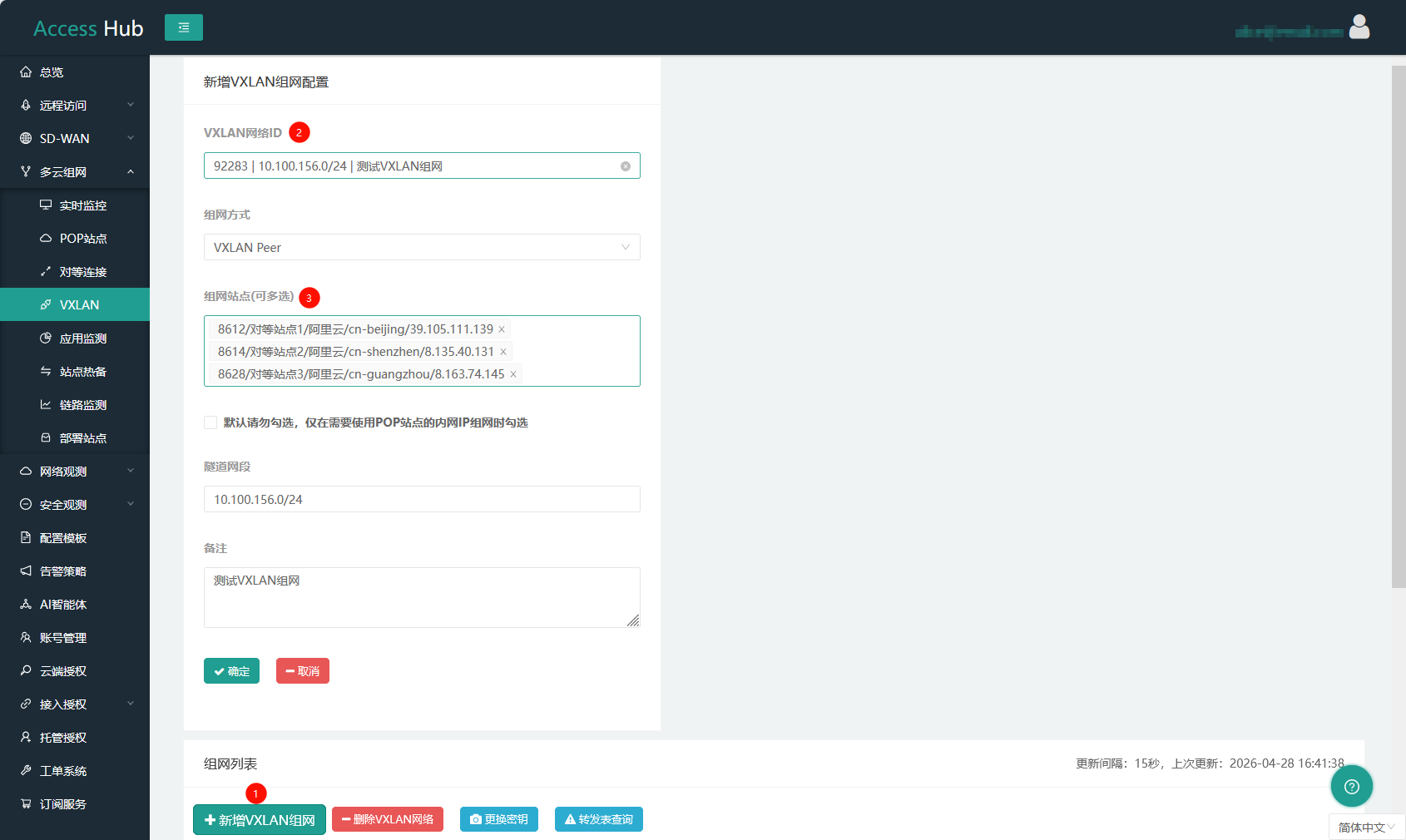Remove the 8612 cn-beijing site tag
Viewport: 1406px width, 840px height.
502,329
